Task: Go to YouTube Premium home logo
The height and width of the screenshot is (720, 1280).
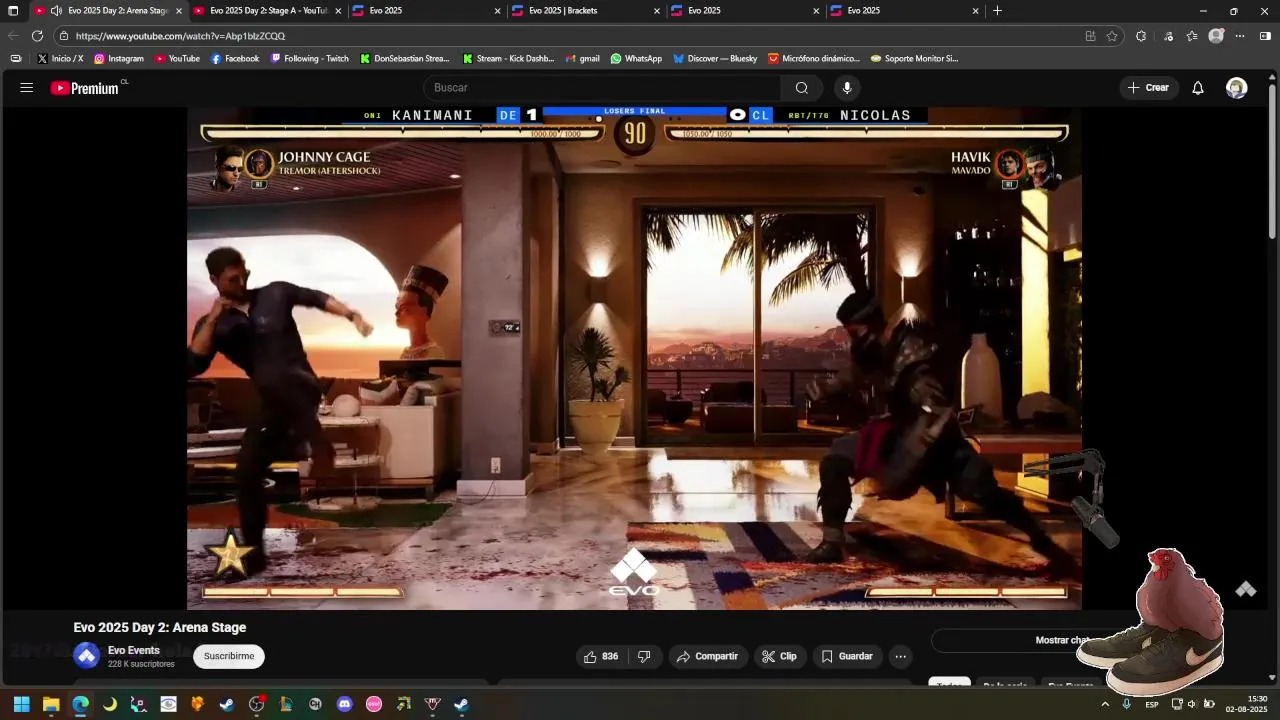Action: tap(85, 88)
